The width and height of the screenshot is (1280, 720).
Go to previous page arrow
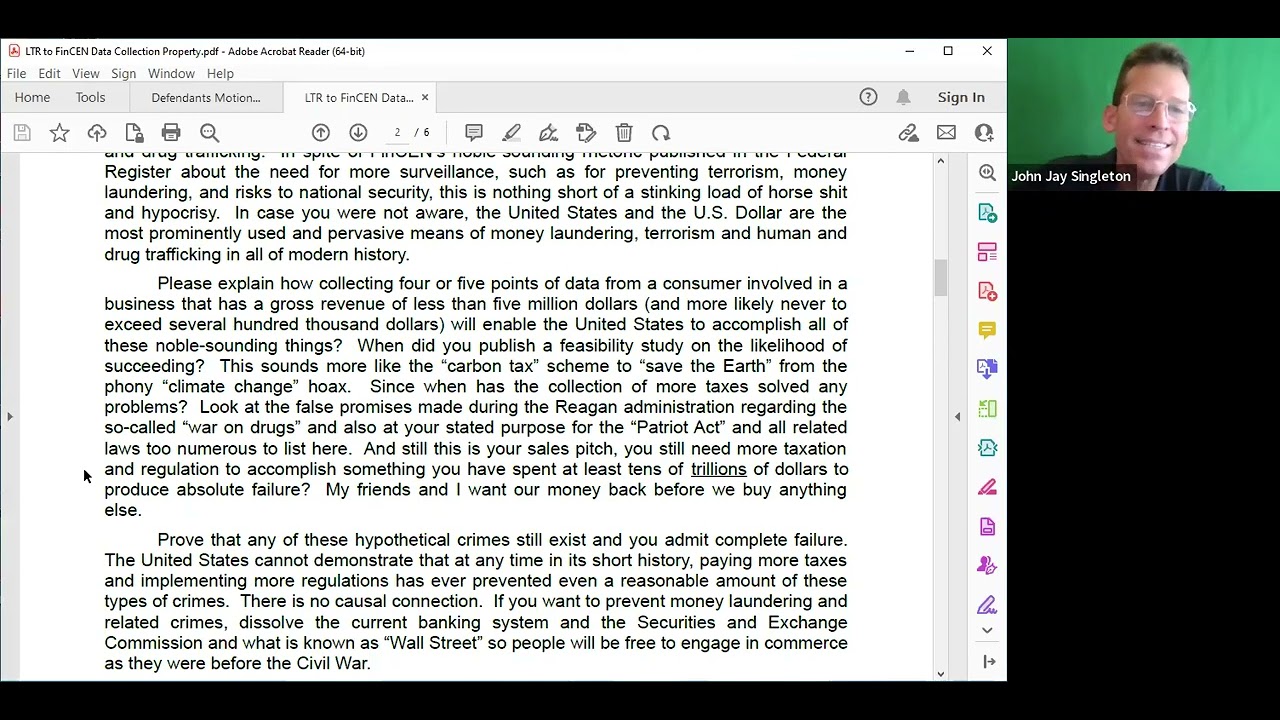pos(321,133)
